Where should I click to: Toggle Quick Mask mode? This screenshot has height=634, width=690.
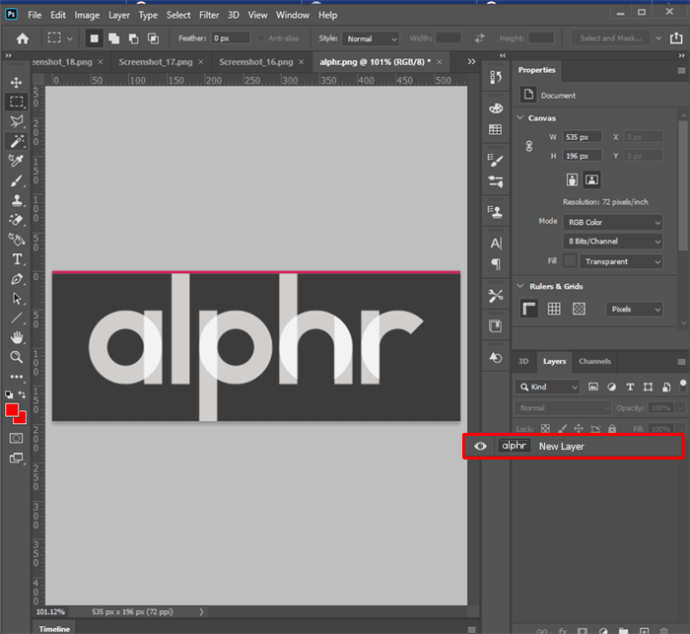tap(16, 438)
